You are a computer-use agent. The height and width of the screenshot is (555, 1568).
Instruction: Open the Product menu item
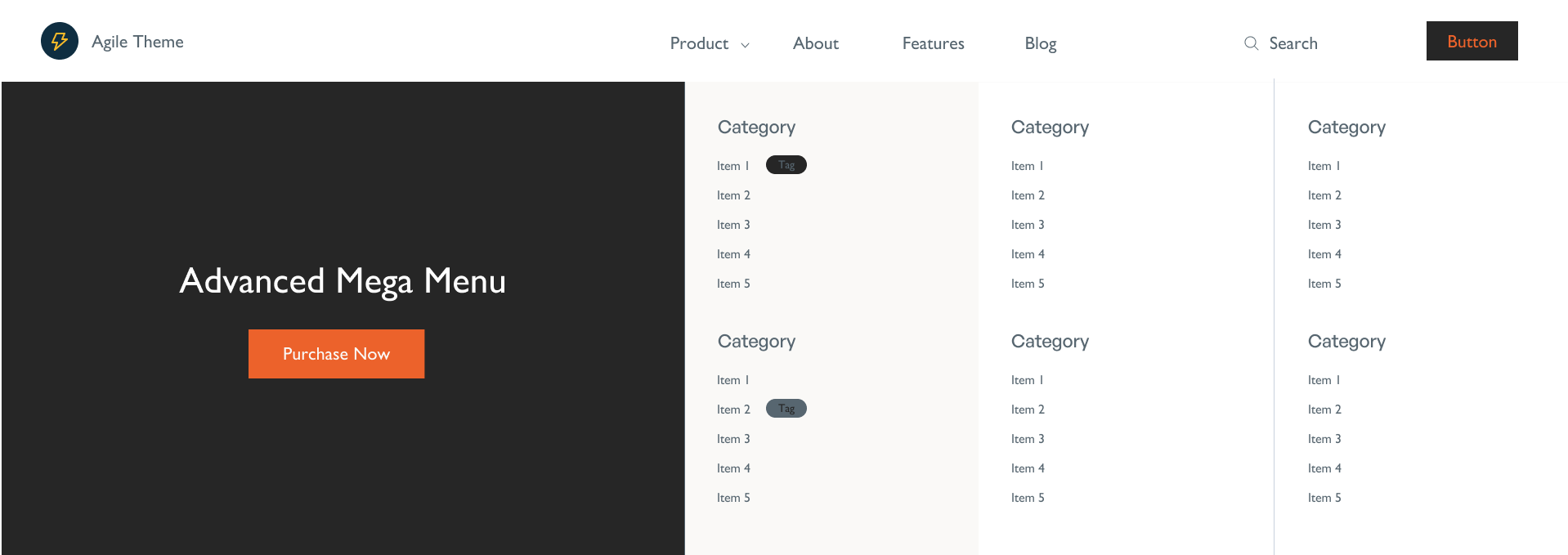point(699,43)
